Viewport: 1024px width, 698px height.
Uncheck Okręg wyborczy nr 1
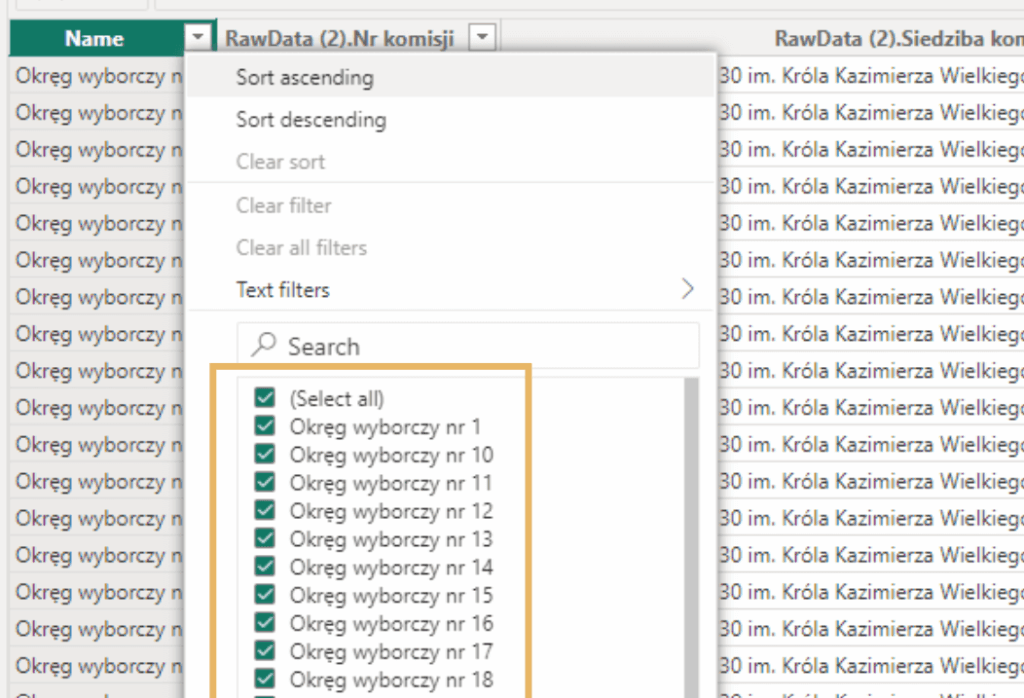click(x=265, y=427)
